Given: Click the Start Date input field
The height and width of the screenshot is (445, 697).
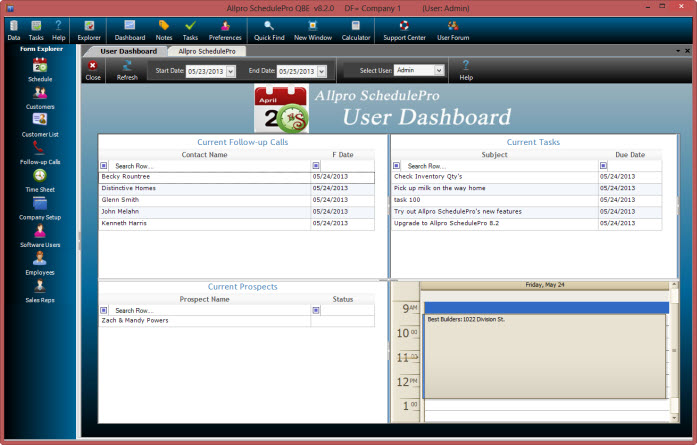Looking at the screenshot, I should (206, 71).
